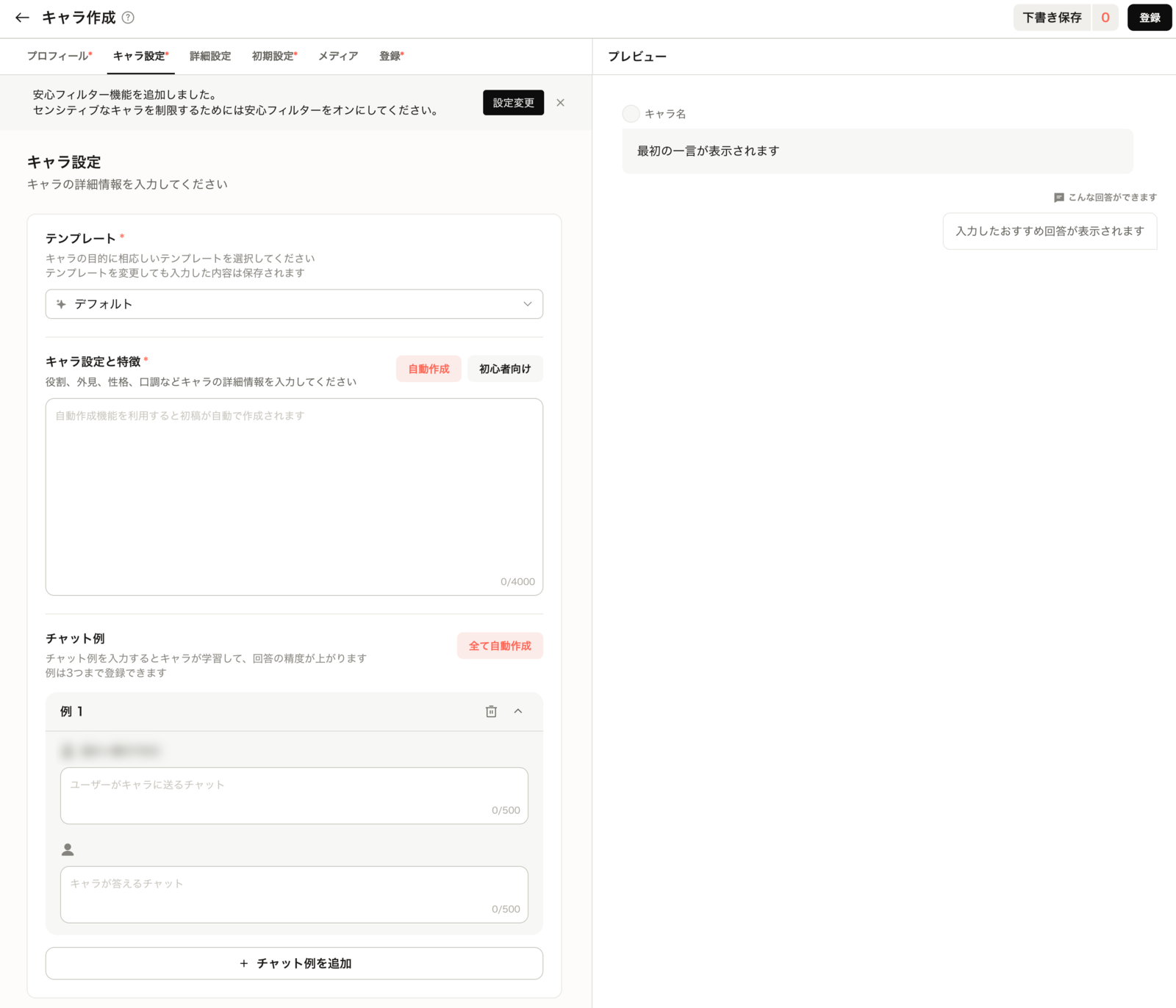Viewport: 1176px width, 1008px height.
Task: Click the 最初の一言が表示されます preview bubble
Action: (878, 151)
